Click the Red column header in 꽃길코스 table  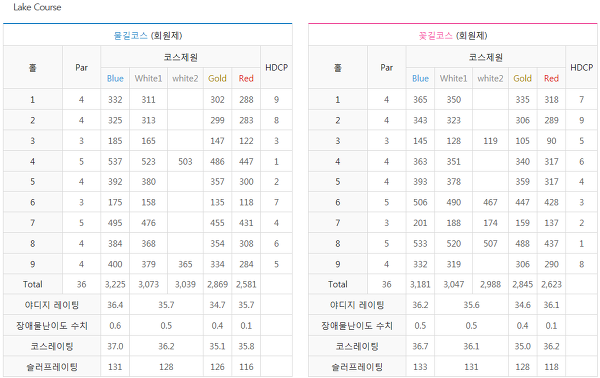pyautogui.click(x=551, y=78)
